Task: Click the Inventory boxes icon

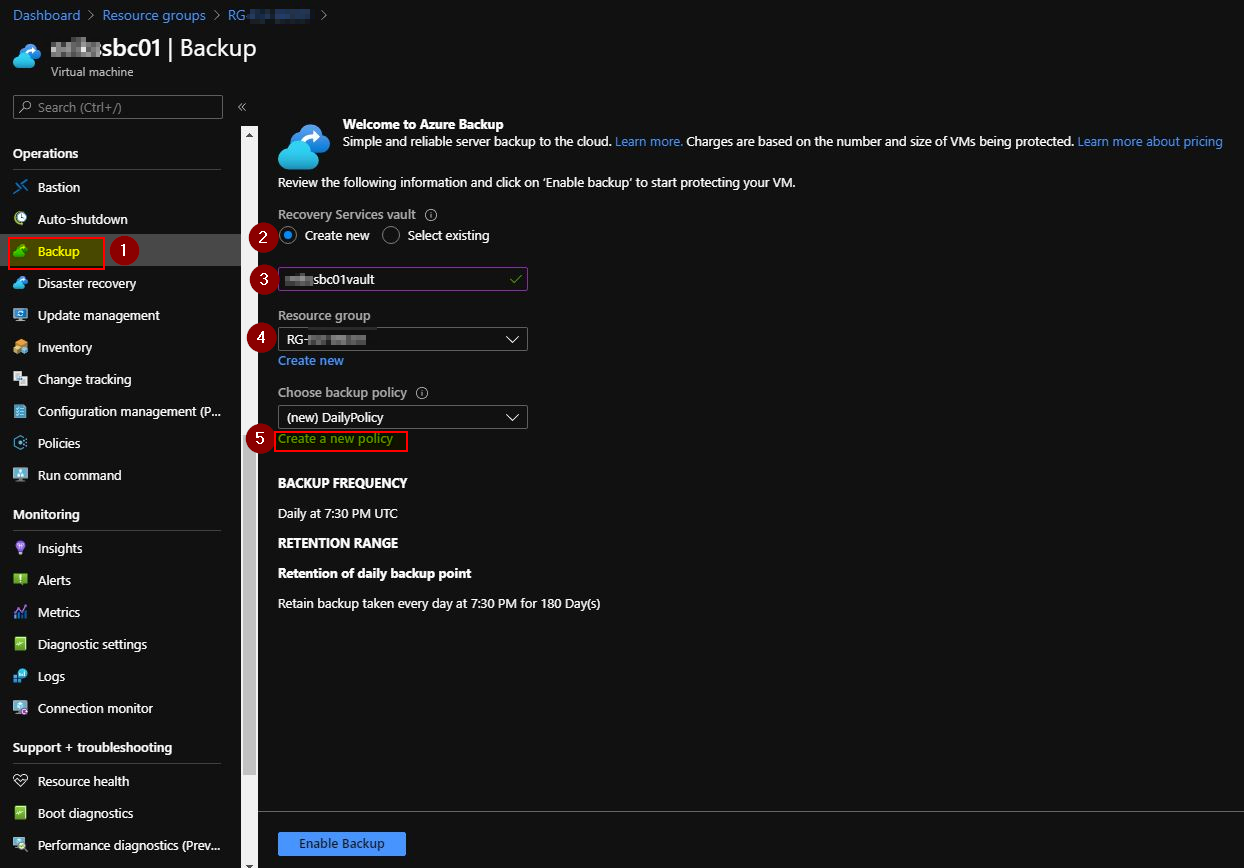Action: tap(21, 348)
